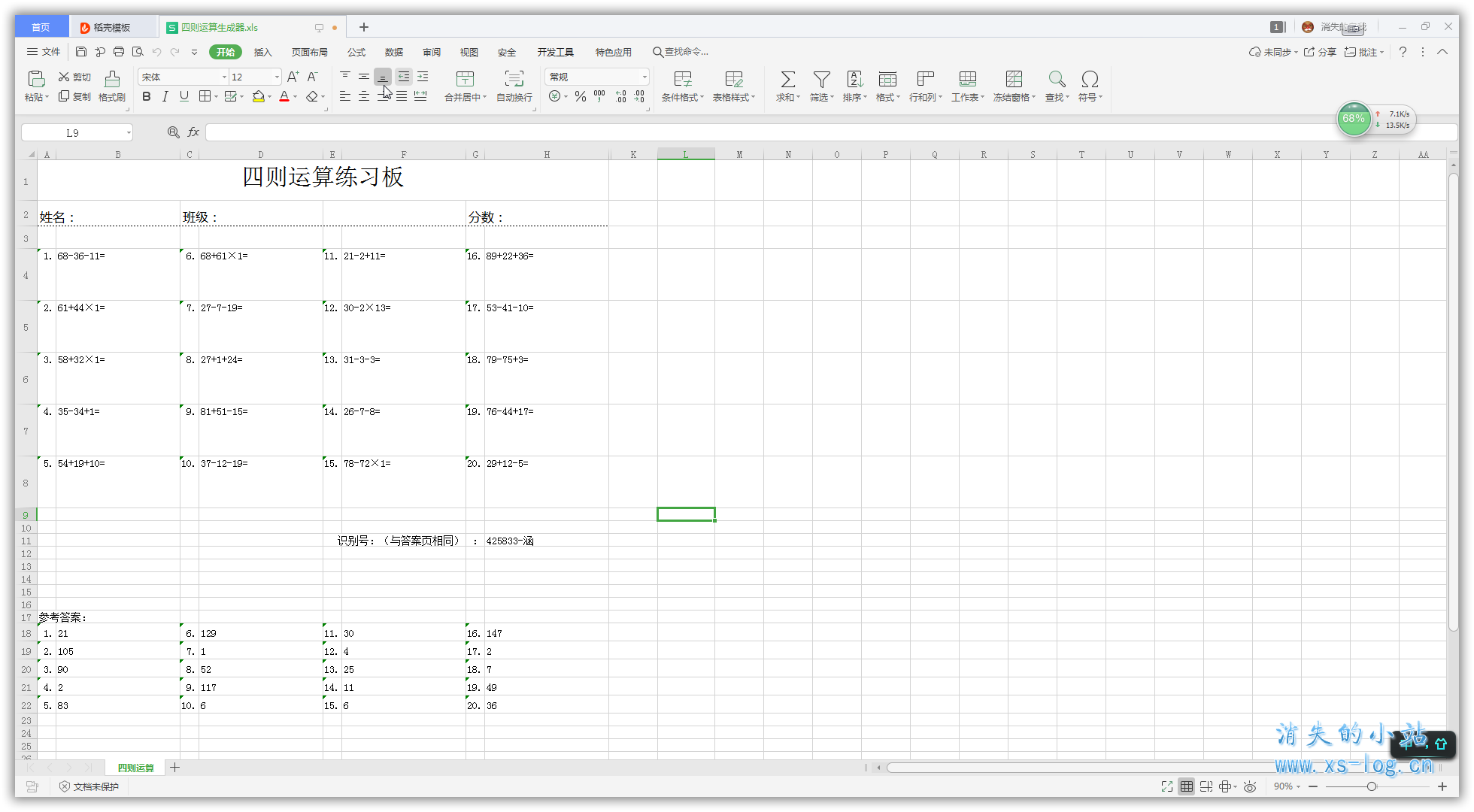Open a new document tab with plus
Viewport: 1474px width, 812px height.
tap(364, 27)
